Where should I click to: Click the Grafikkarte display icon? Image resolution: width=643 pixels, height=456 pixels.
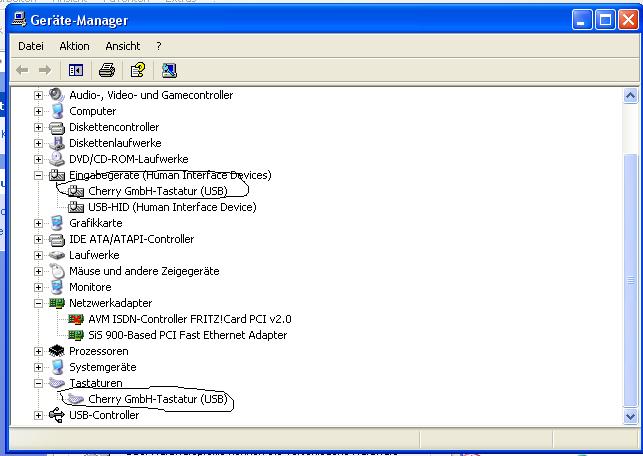[x=57, y=223]
